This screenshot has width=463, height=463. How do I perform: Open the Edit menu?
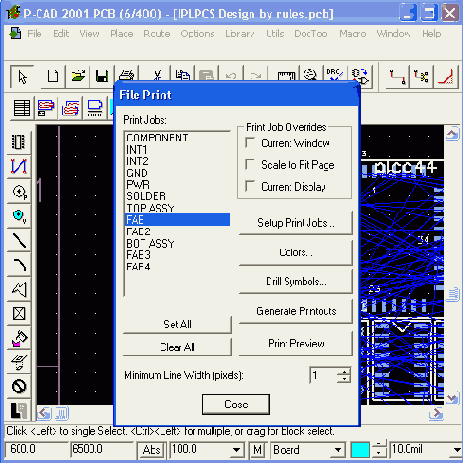[x=61, y=34]
